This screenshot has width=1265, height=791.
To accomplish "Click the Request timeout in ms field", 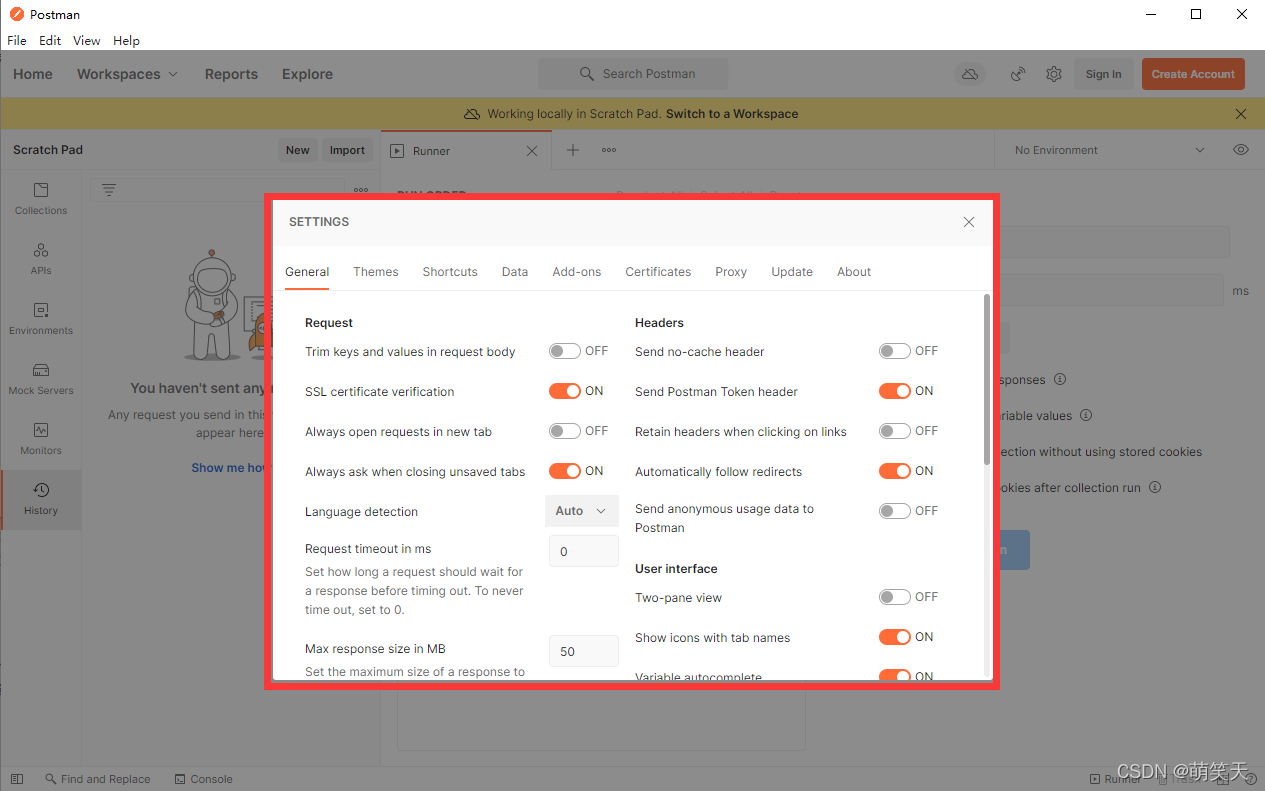I will pyautogui.click(x=584, y=551).
